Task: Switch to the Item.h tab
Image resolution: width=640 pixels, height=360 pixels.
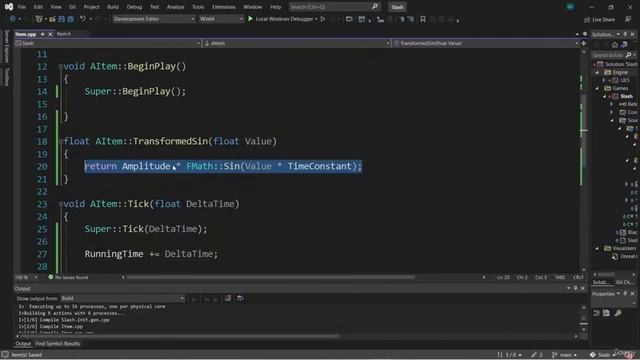Action: click(64, 34)
